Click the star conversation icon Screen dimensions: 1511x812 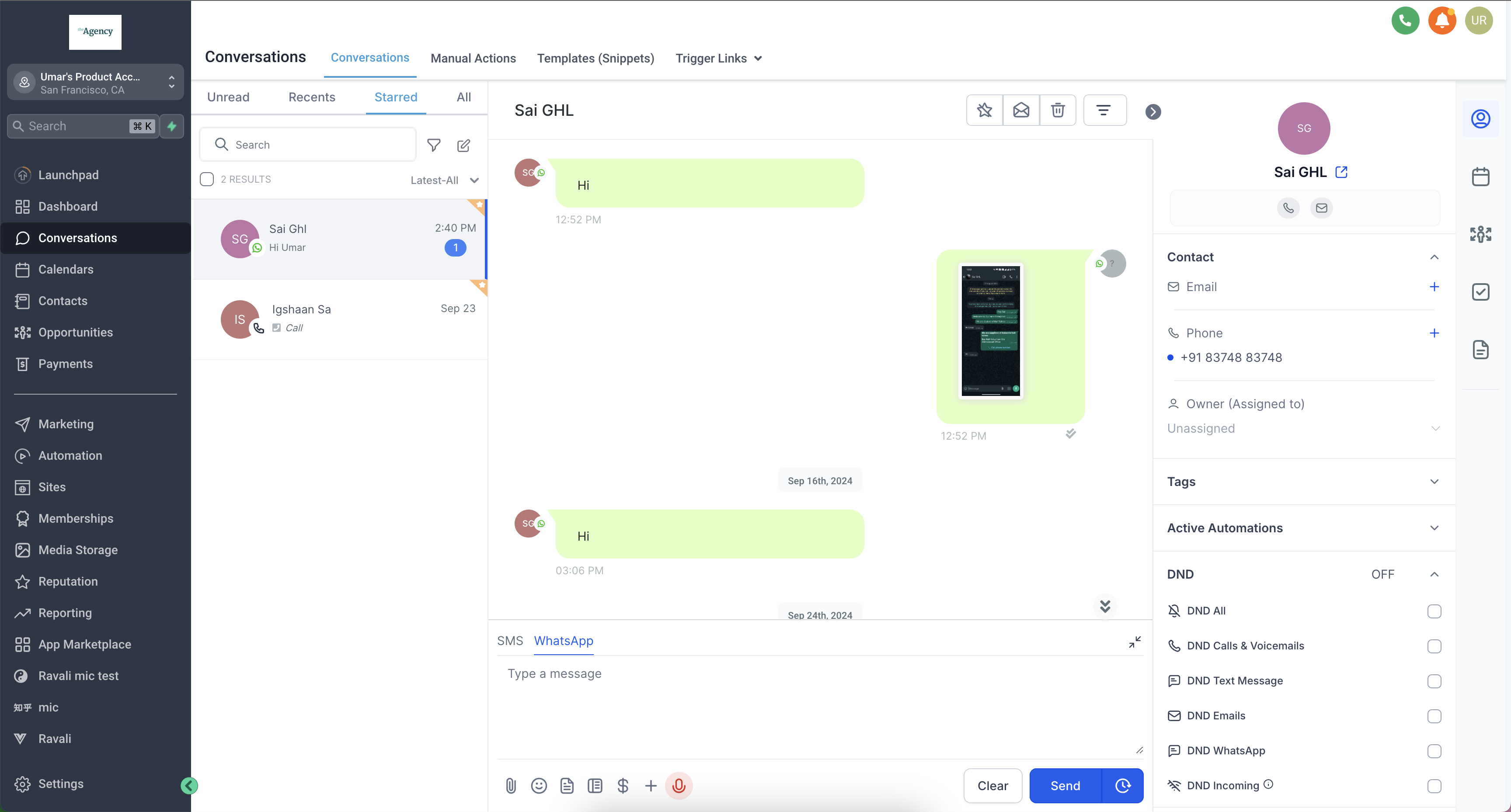point(984,110)
